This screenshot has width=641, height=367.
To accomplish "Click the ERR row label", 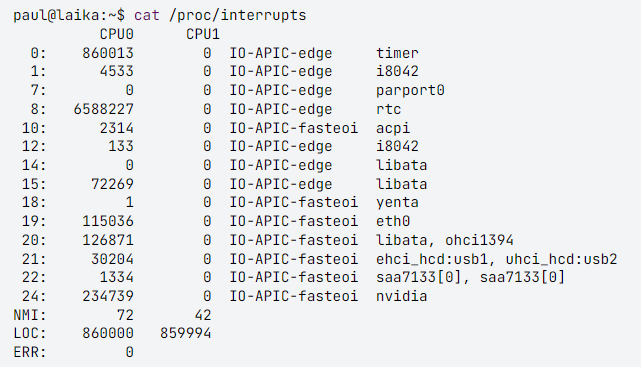I will (x=30, y=352).
